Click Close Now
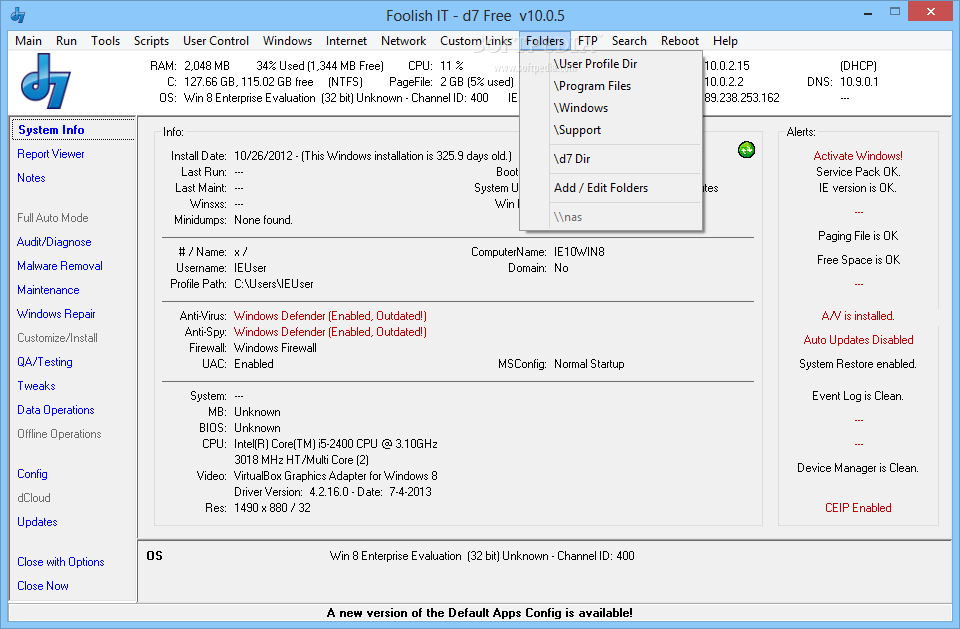Screen dimensions: 960x629 coord(42,586)
